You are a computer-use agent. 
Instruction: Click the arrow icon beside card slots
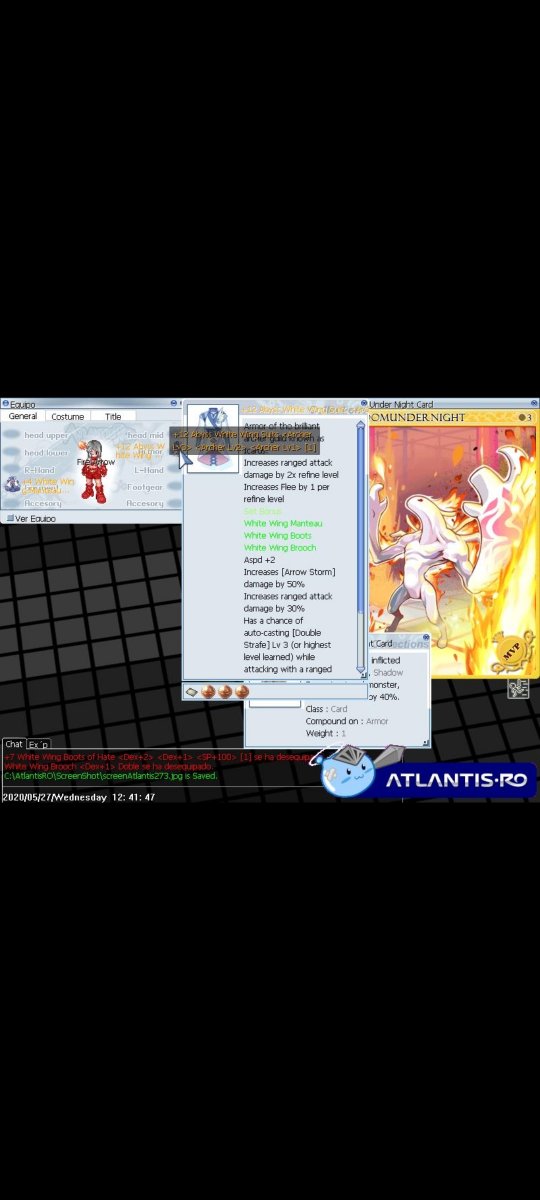pyautogui.click(x=192, y=691)
